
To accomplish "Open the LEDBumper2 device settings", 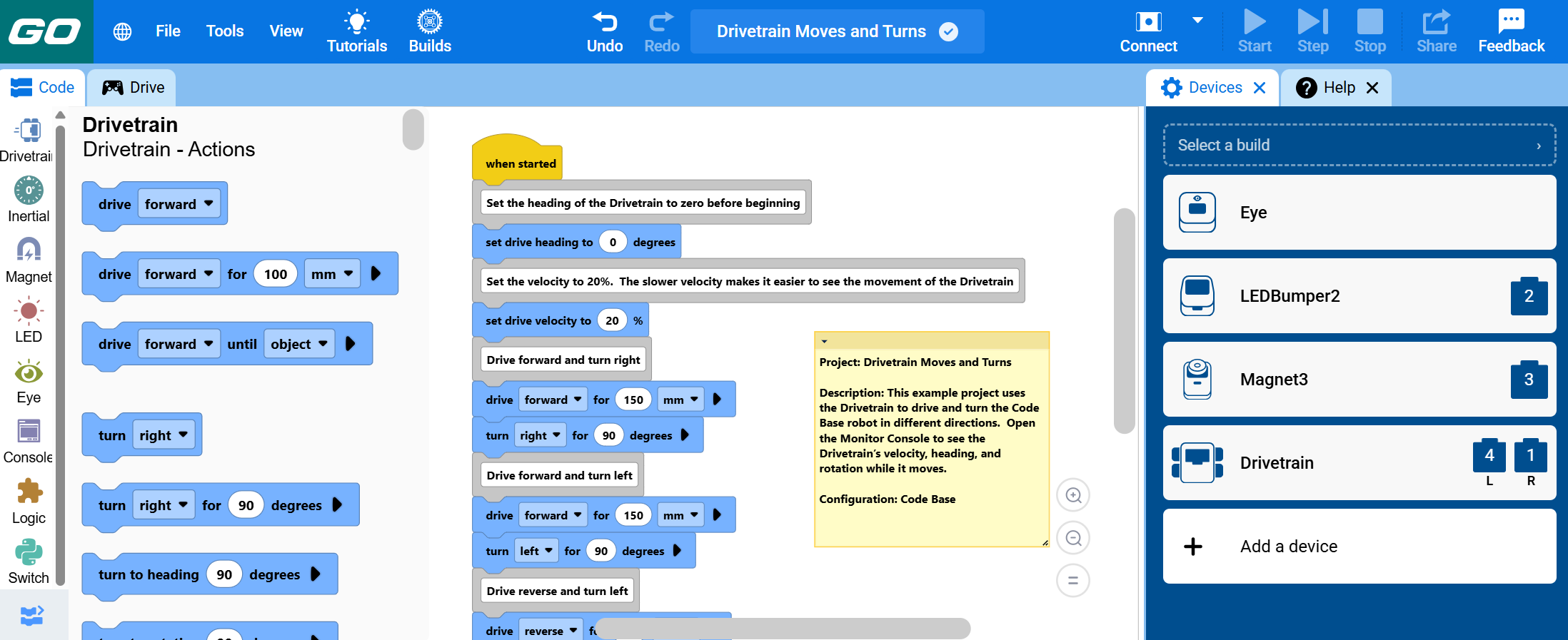I will click(1360, 296).
